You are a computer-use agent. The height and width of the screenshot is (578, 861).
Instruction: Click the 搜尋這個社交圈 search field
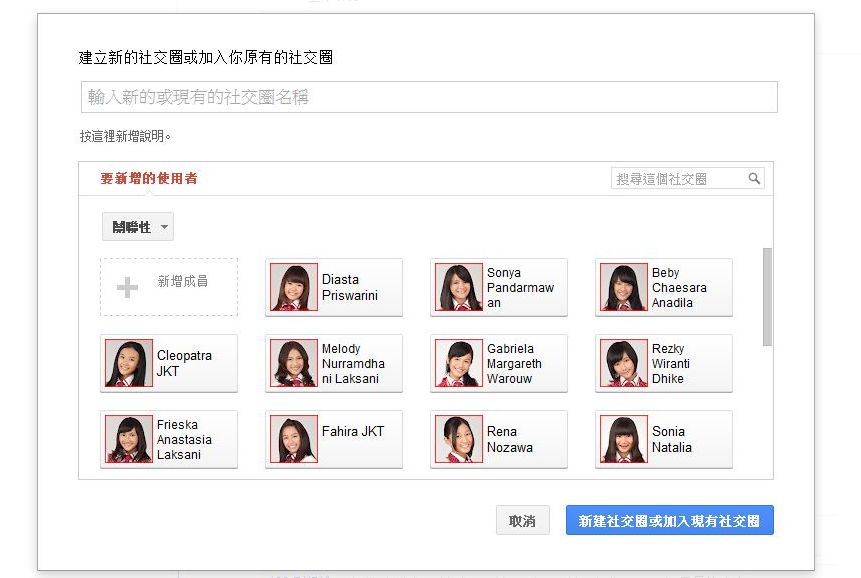click(x=679, y=179)
